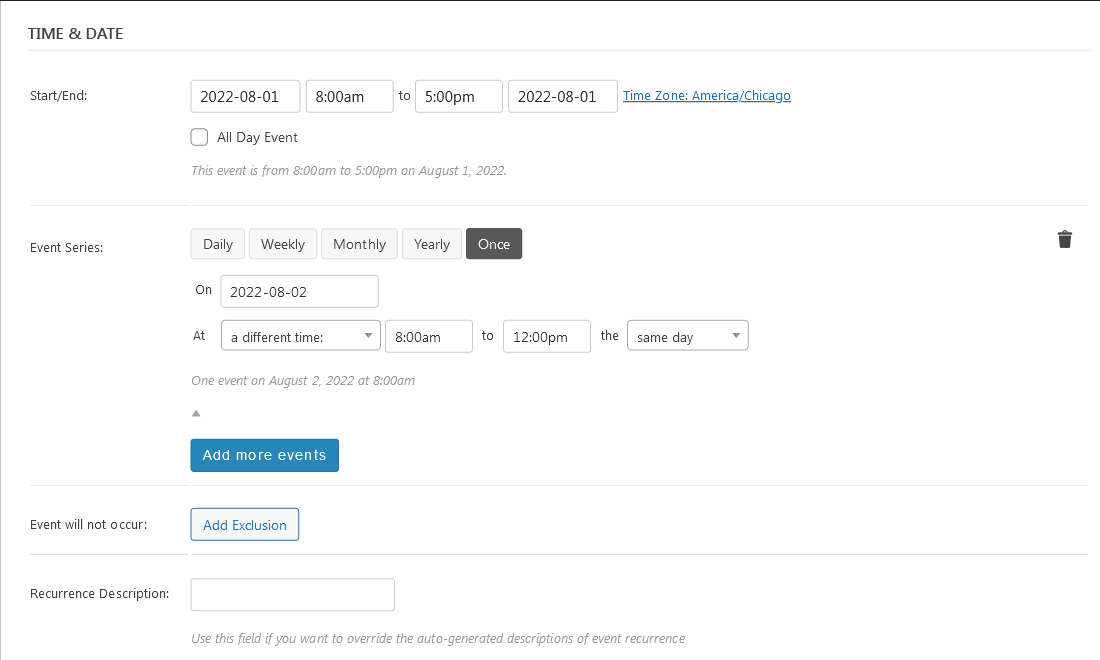Open the 'same day' dropdown
1100x660 pixels.
click(687, 337)
